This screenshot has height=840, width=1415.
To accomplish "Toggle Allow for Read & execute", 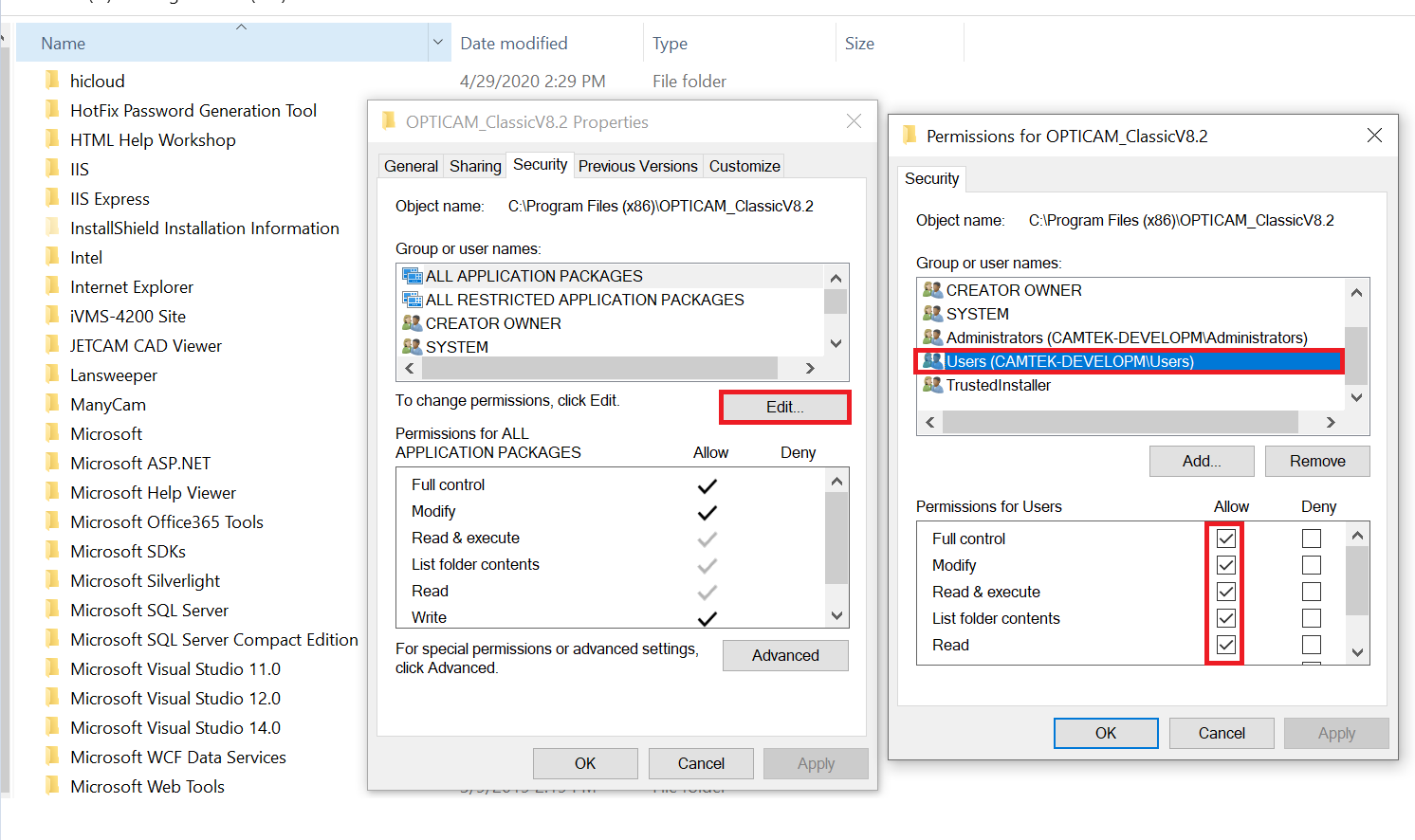I will pyautogui.click(x=1226, y=592).
